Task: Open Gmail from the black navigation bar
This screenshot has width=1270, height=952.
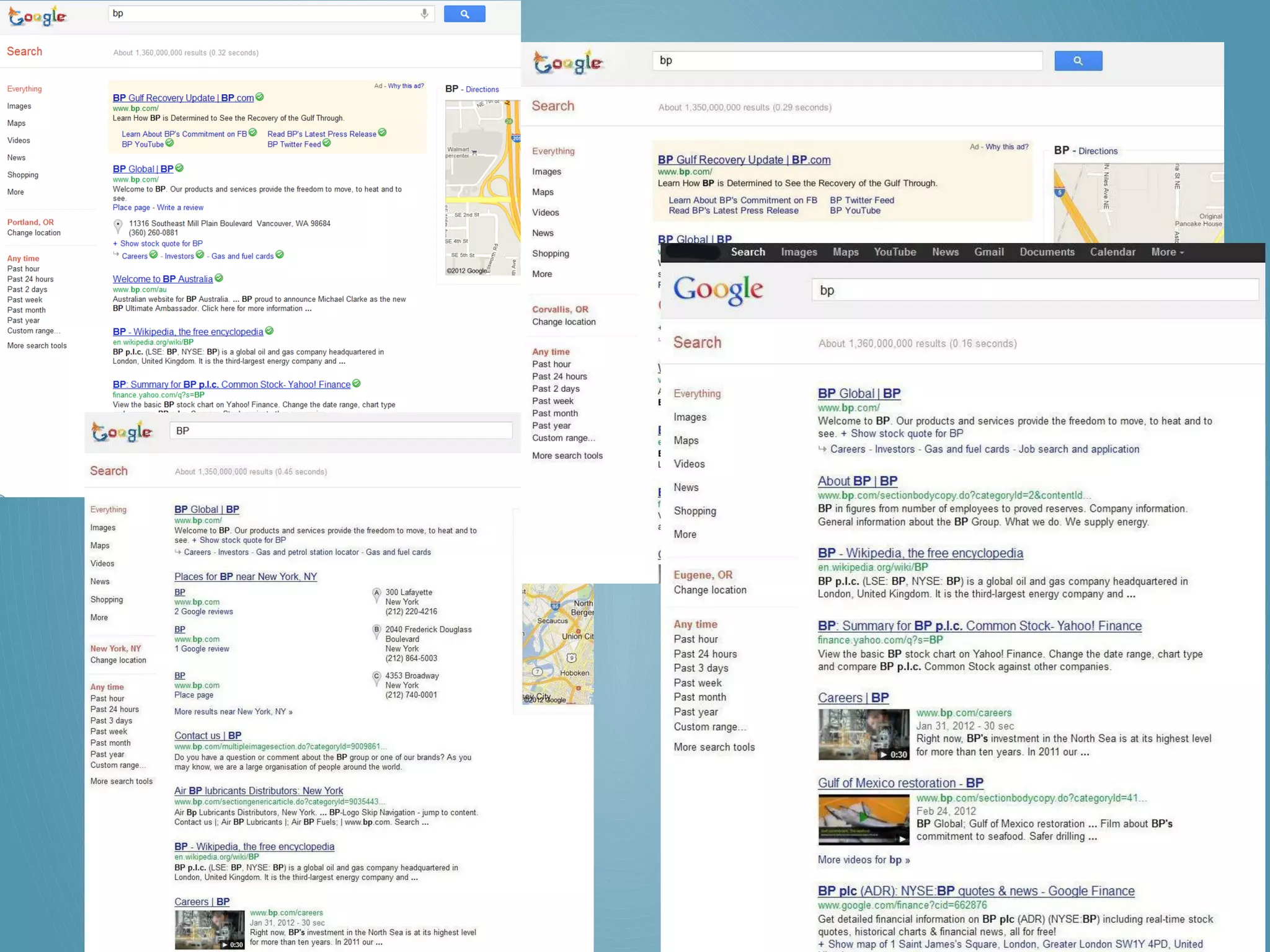Action: (x=988, y=252)
